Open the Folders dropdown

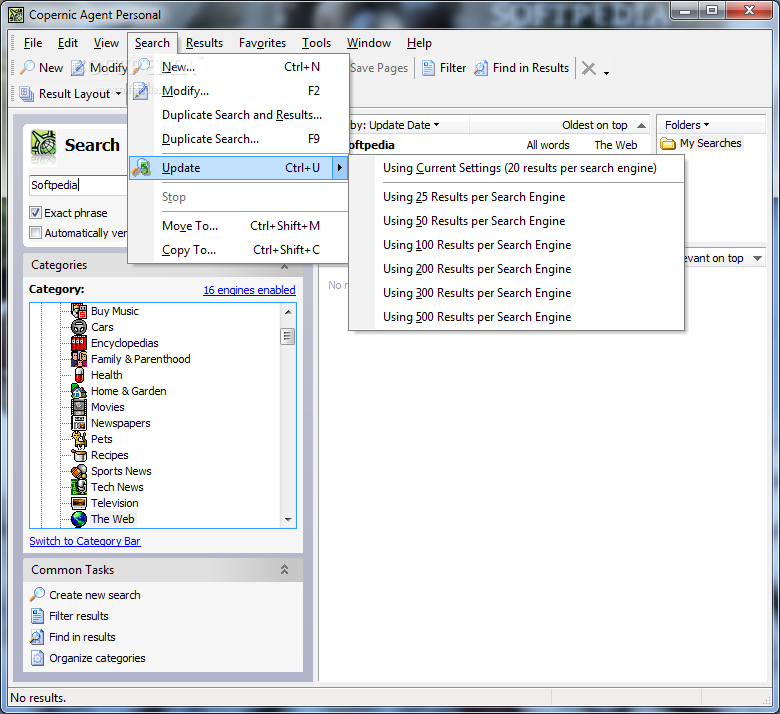tap(687, 125)
